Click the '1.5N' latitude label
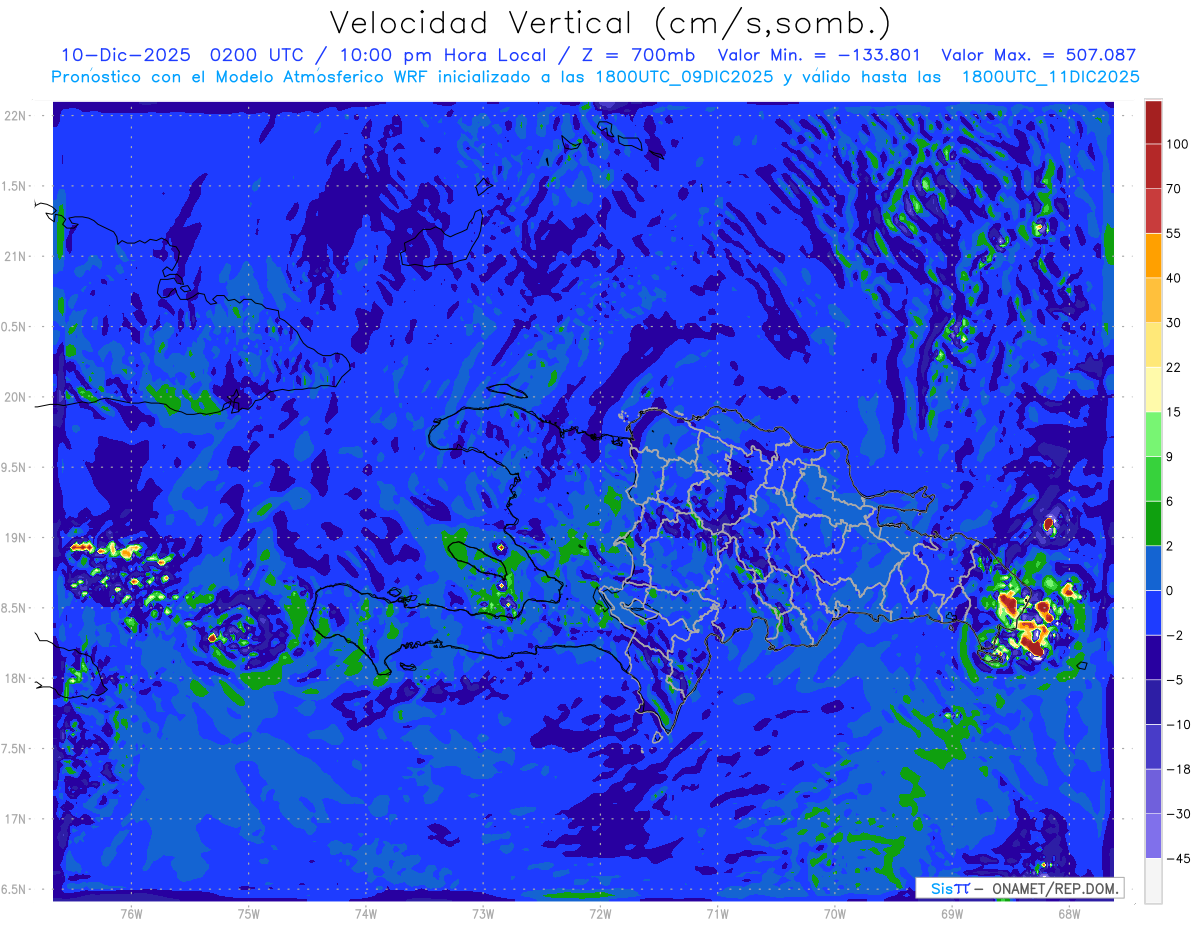Screen dimensions: 1200x927 pyautogui.click(x=15, y=186)
